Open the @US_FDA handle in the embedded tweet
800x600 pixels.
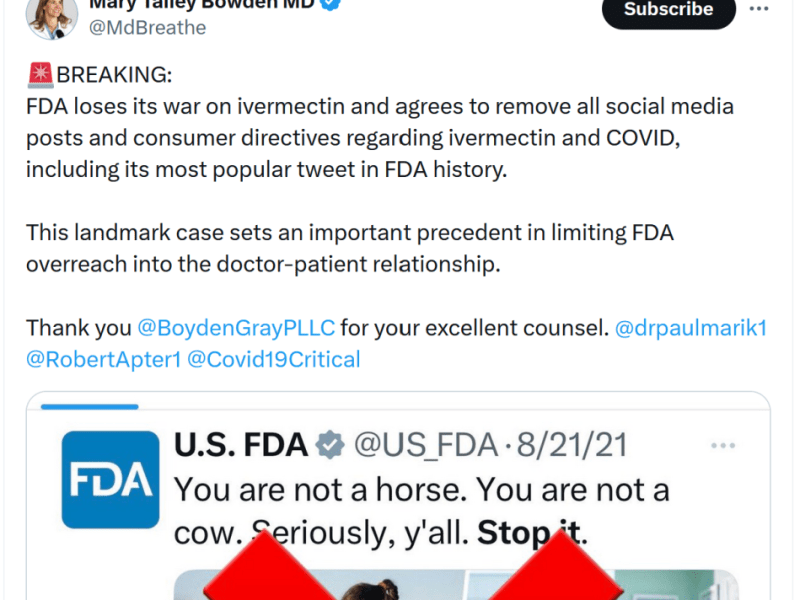[423, 445]
